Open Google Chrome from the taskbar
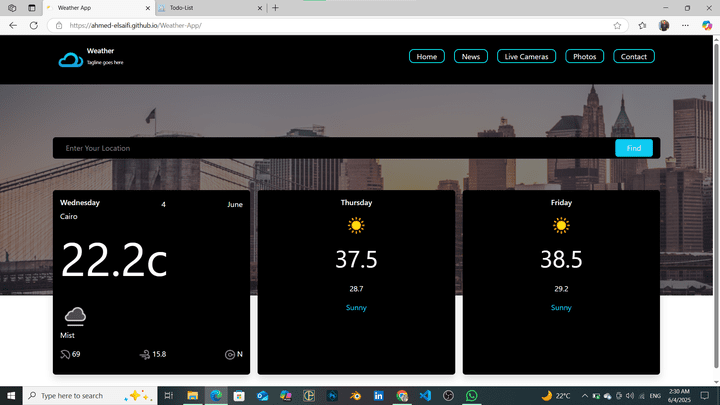This screenshot has width=720, height=405. (402, 395)
